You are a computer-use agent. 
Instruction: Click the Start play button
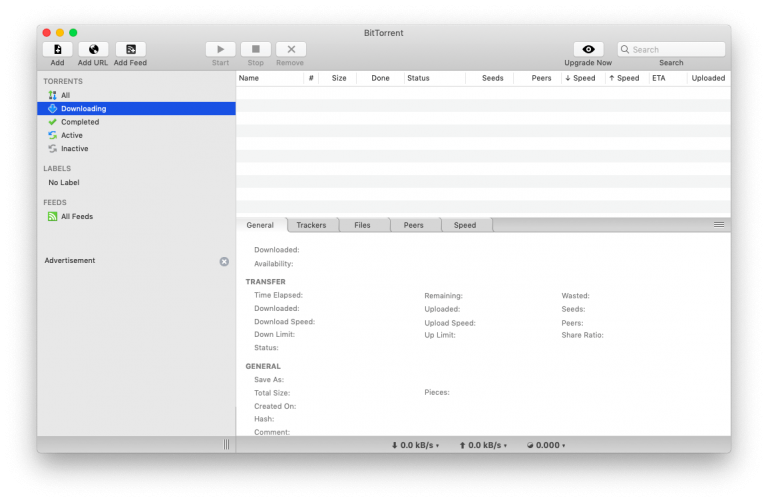(x=220, y=49)
